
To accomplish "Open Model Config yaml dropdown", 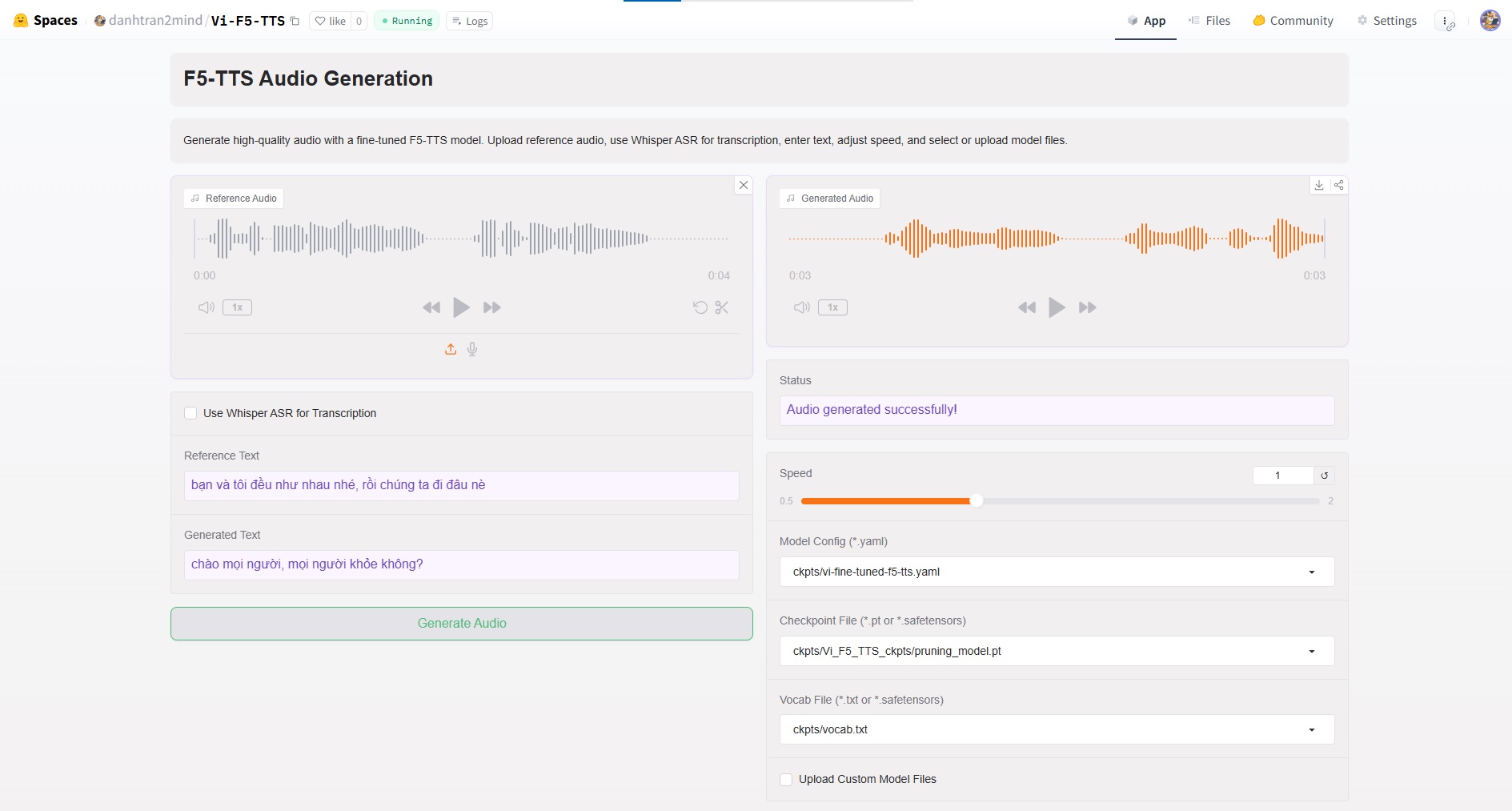I will (x=1057, y=572).
